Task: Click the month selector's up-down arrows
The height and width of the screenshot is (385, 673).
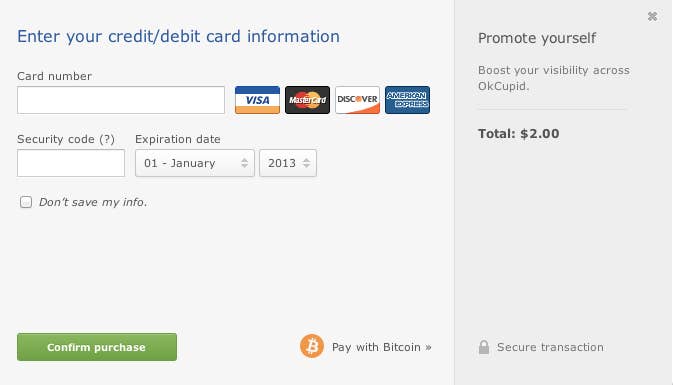Action: coord(244,163)
